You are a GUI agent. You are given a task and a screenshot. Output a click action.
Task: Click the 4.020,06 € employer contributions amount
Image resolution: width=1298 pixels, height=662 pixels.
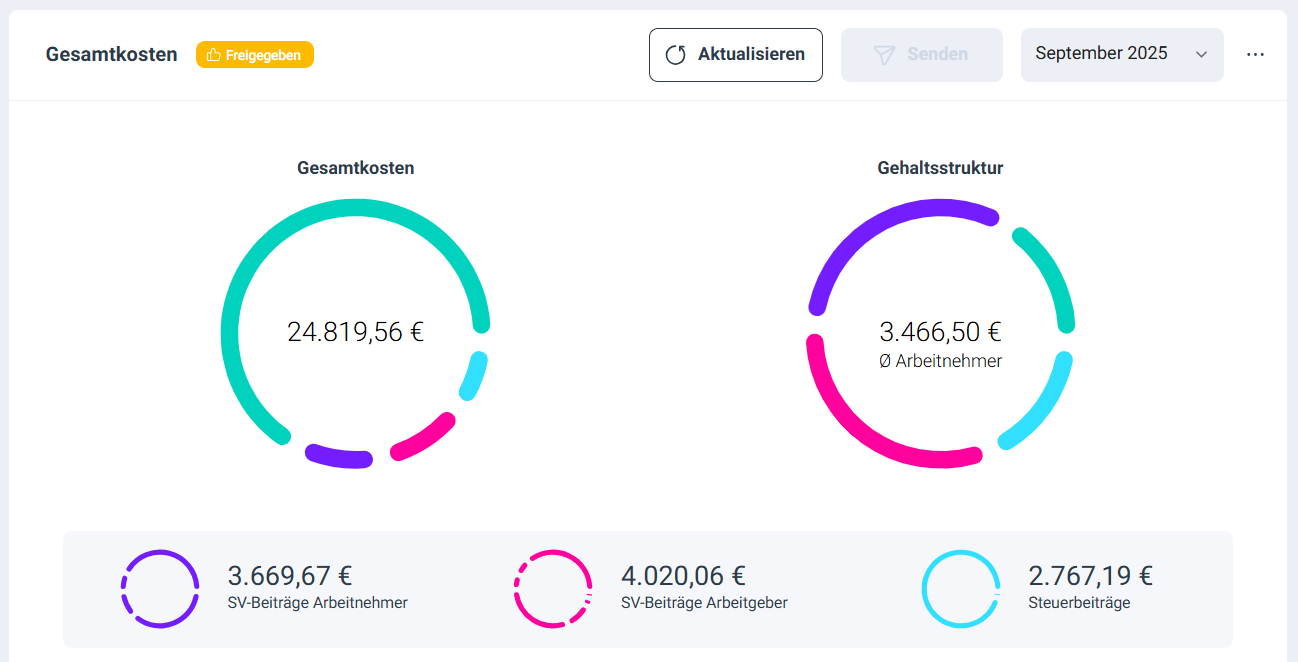point(683,576)
